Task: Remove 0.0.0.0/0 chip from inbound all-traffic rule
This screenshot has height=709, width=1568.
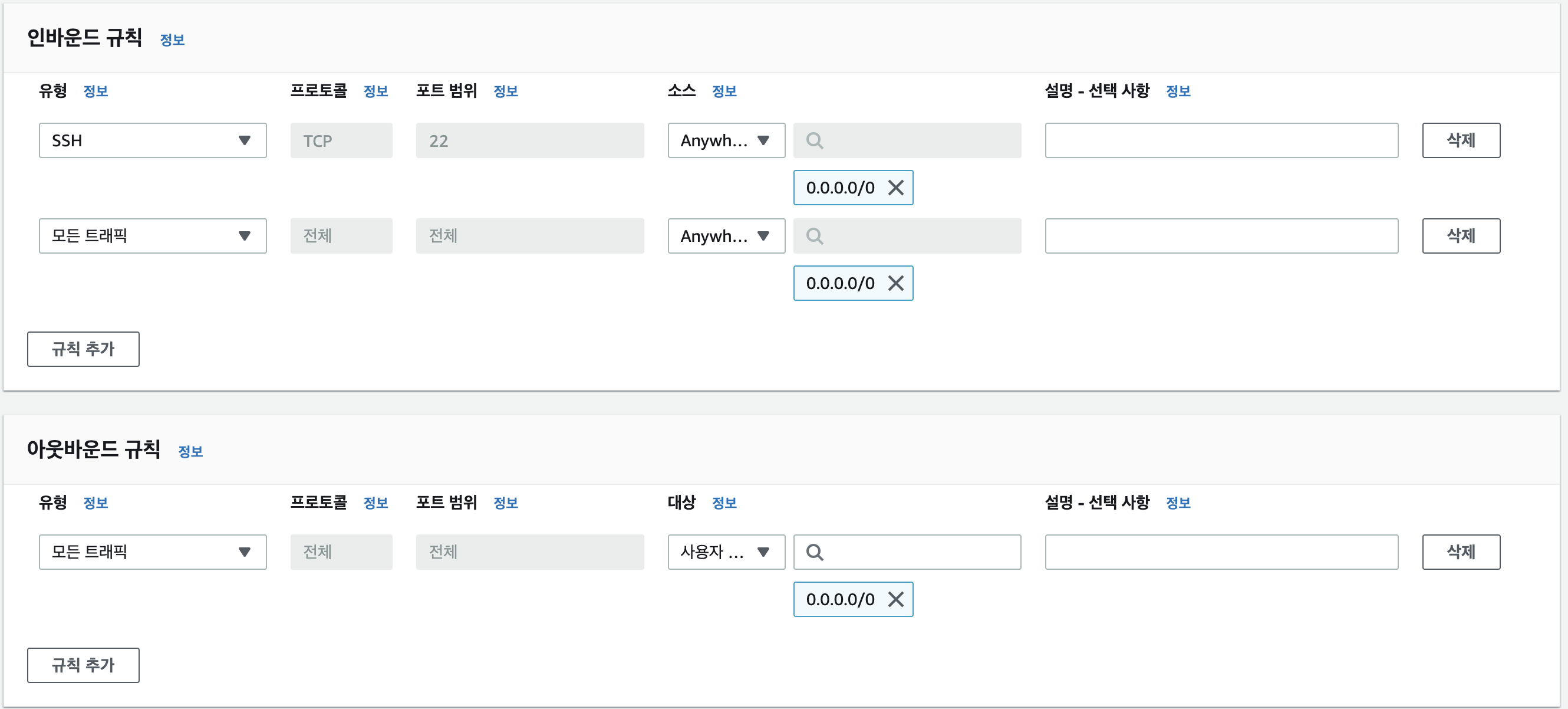Action: [x=895, y=283]
